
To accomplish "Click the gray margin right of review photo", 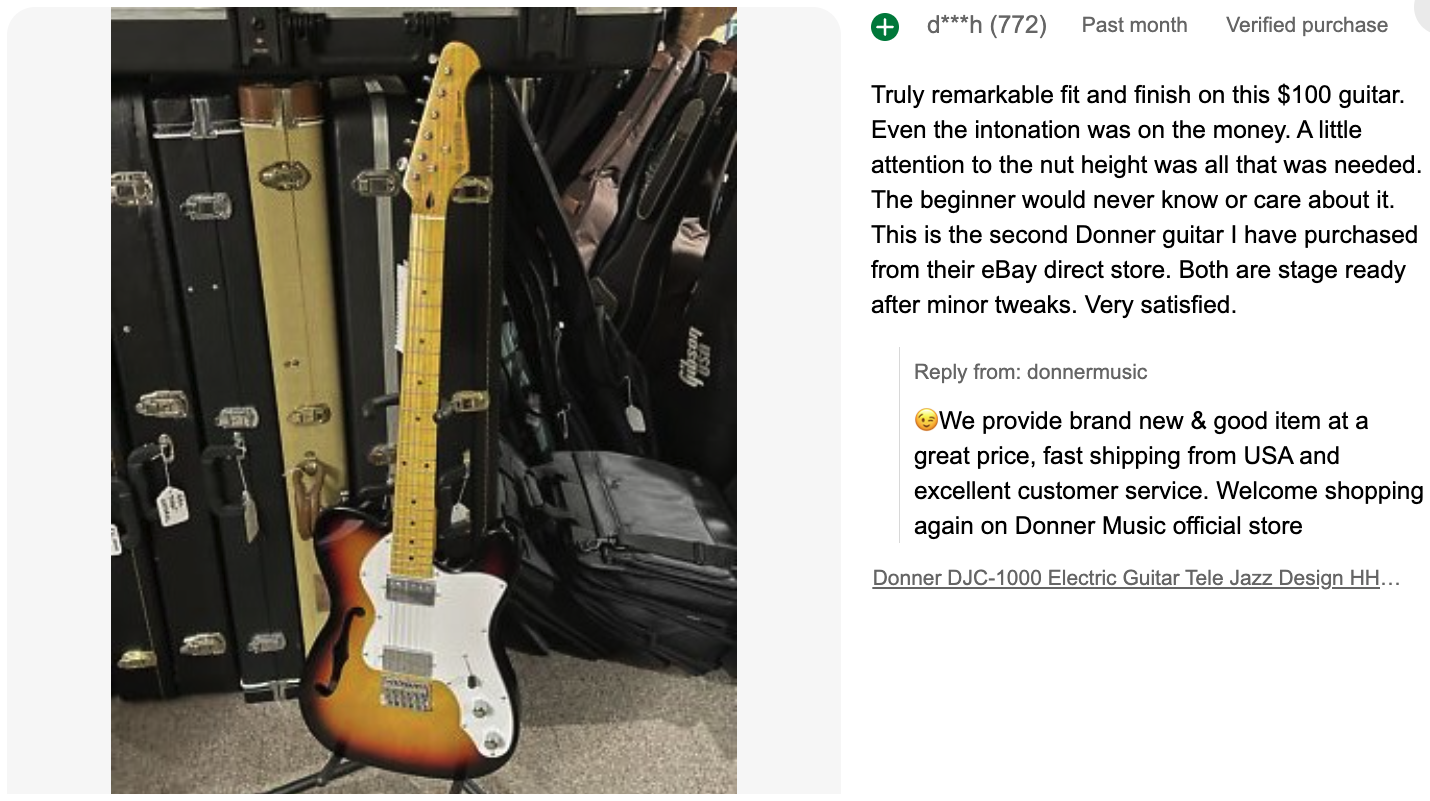I will pyautogui.click(x=788, y=400).
